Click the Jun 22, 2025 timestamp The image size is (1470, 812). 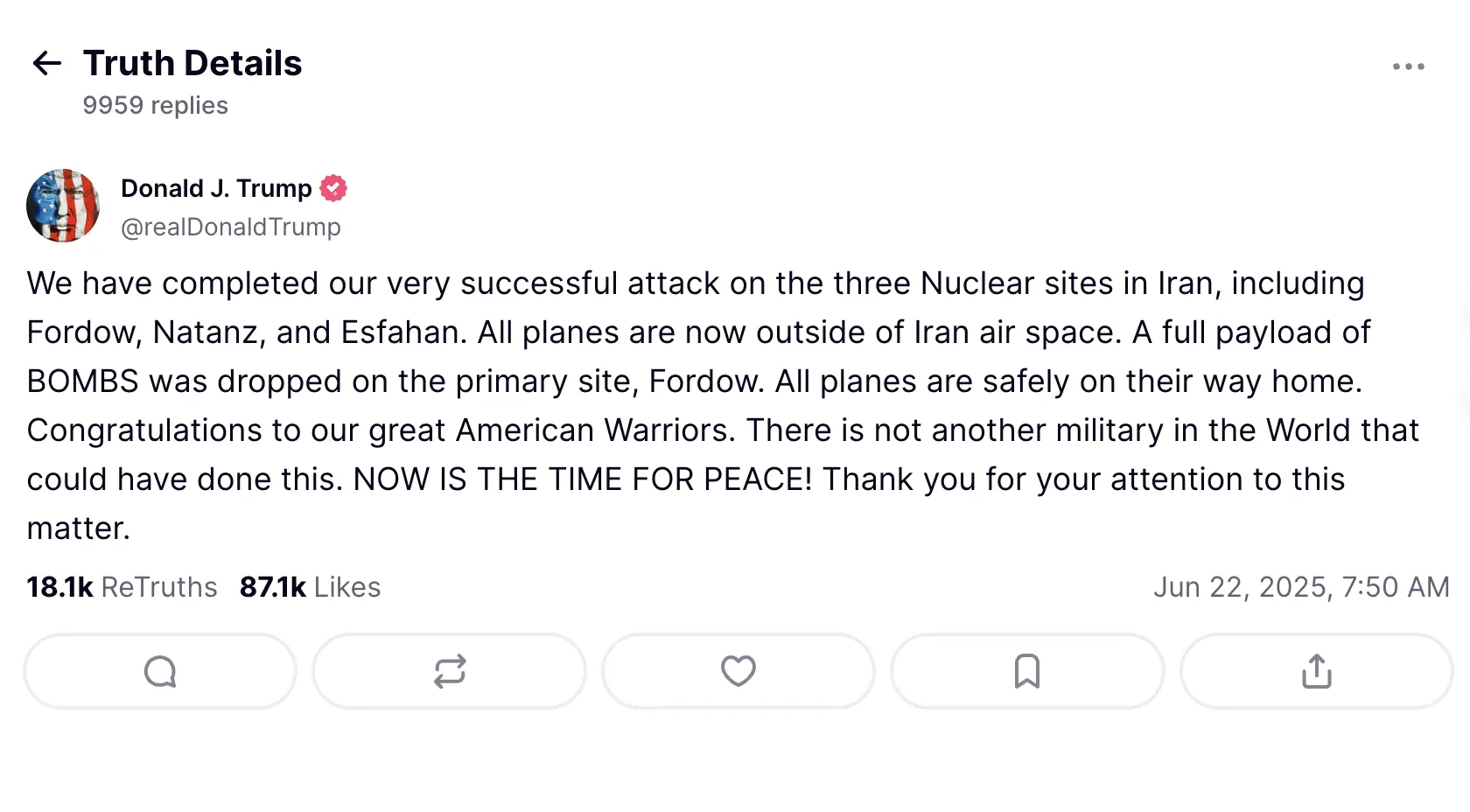(1300, 587)
